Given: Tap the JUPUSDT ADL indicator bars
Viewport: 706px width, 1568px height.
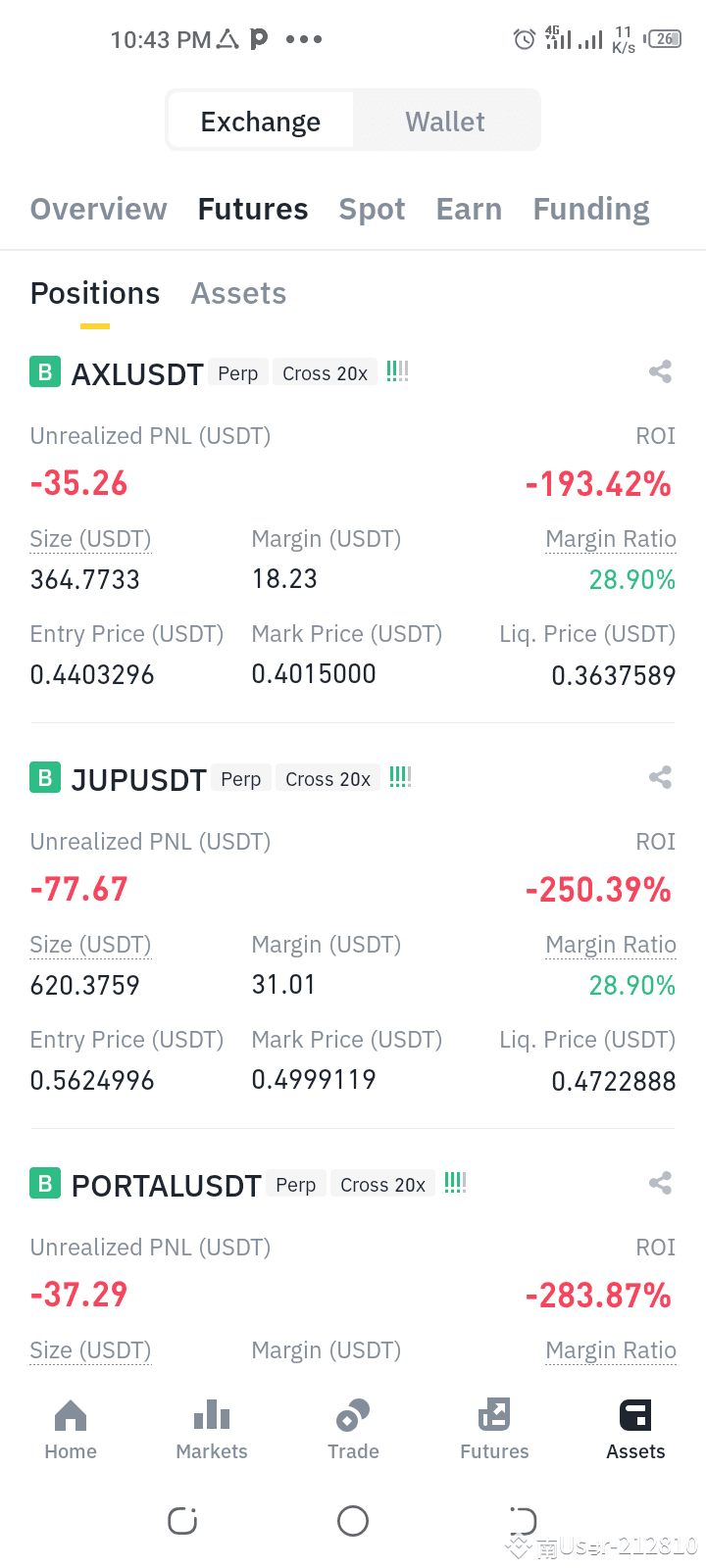Looking at the screenshot, I should (400, 777).
